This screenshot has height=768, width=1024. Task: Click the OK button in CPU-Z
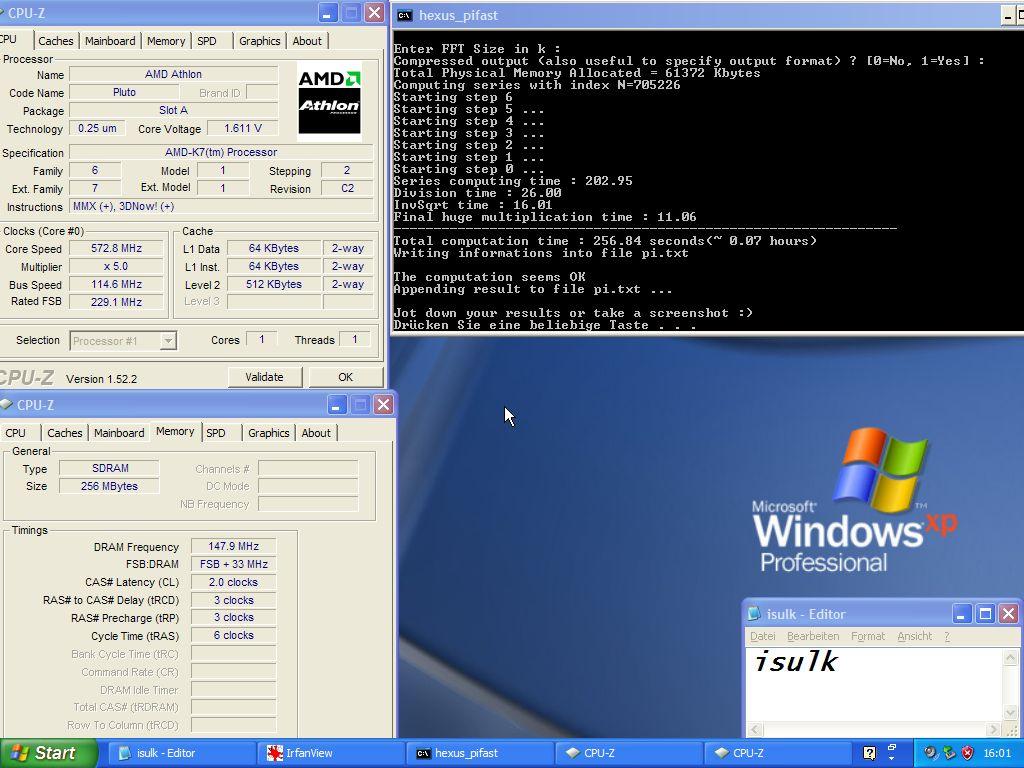point(345,377)
